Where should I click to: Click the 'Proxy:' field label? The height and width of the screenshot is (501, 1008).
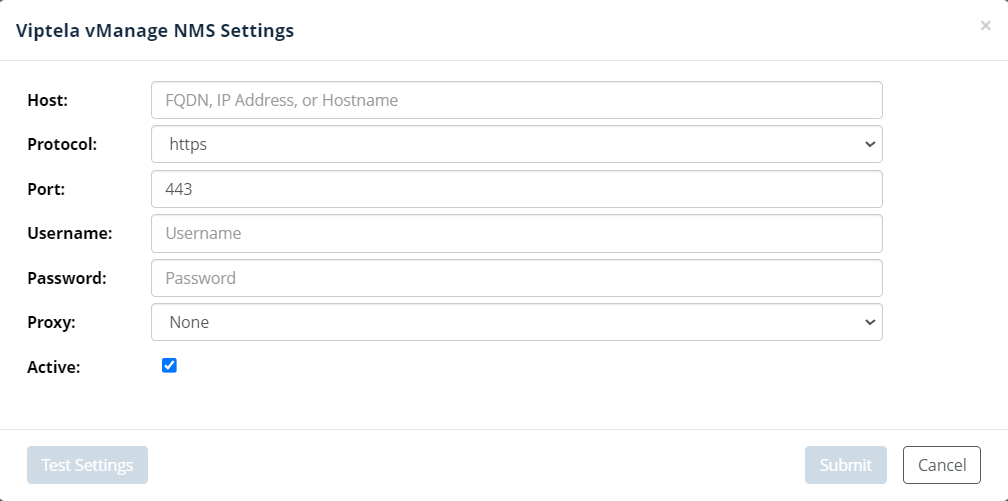pyautogui.click(x=51, y=322)
